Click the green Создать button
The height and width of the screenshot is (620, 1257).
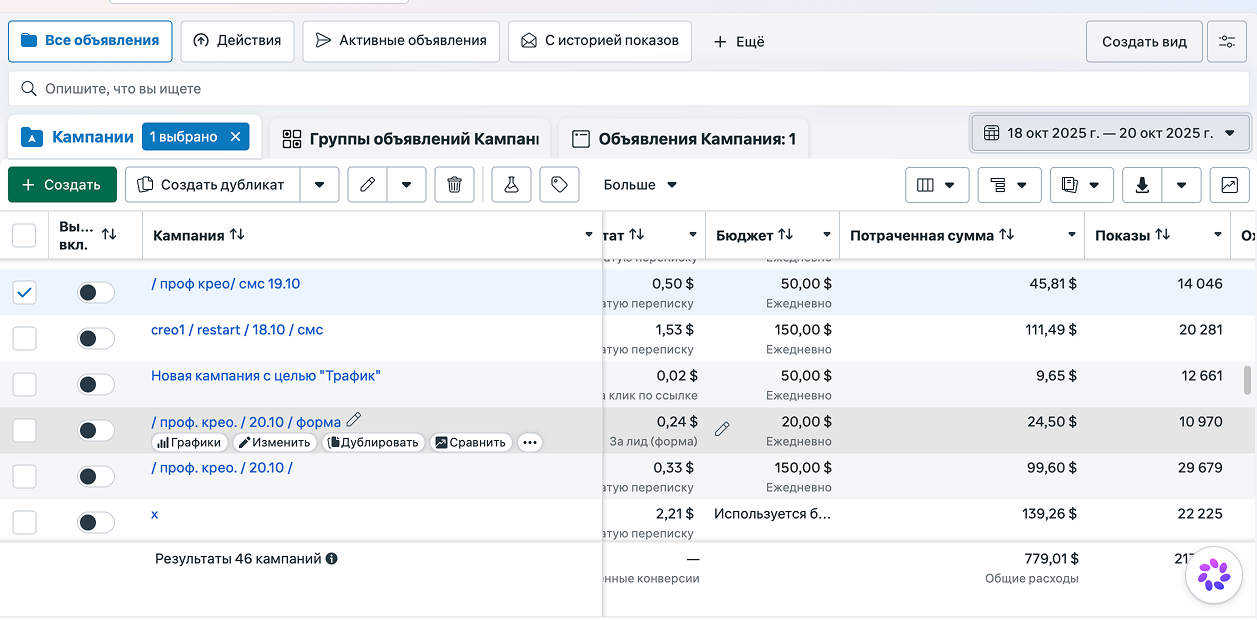(x=62, y=185)
